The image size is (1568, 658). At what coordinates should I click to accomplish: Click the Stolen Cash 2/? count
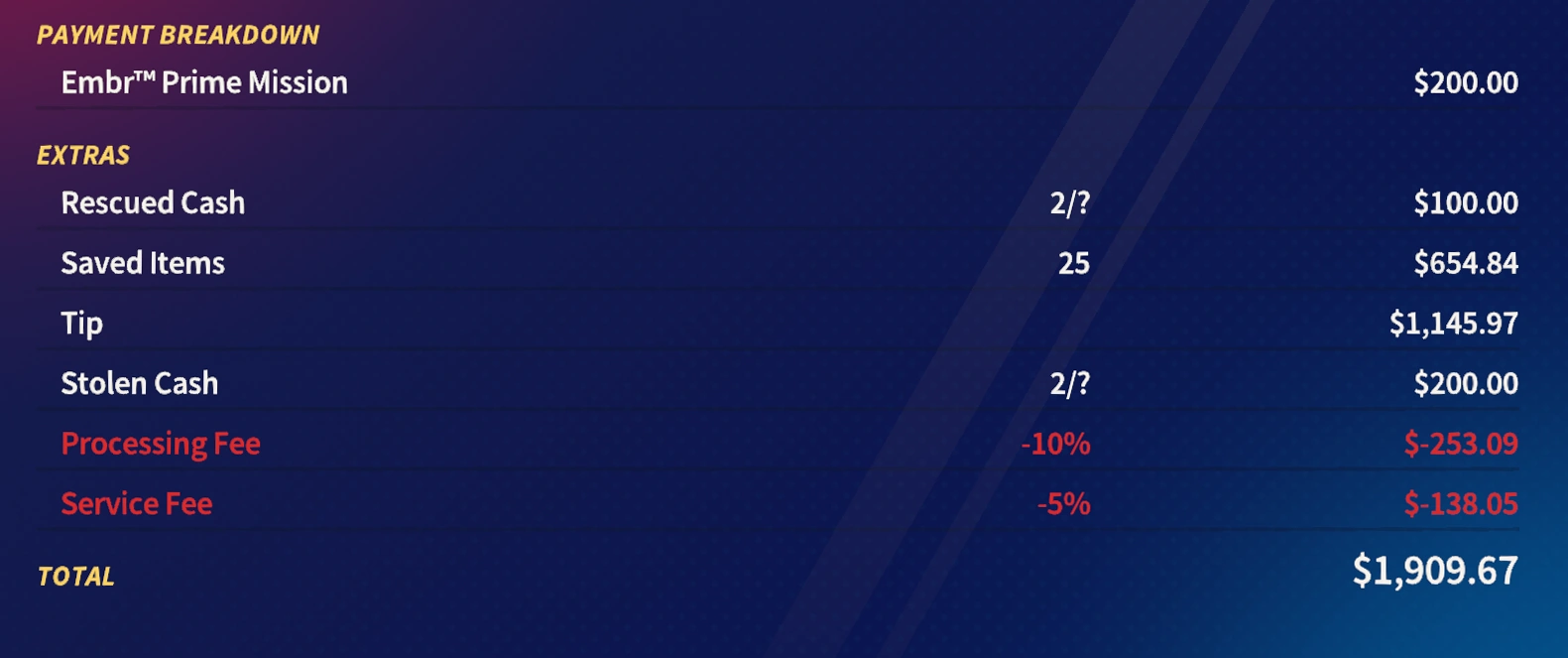click(x=1069, y=383)
